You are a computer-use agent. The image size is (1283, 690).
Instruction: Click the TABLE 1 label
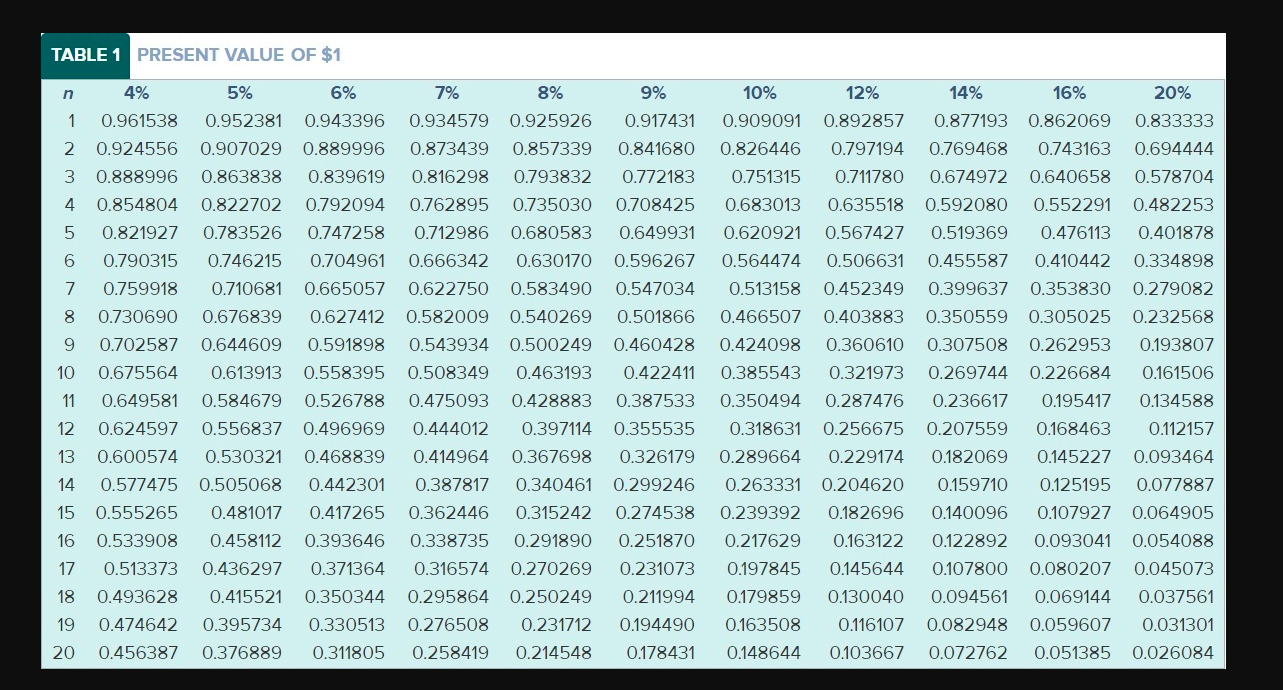[x=86, y=55]
